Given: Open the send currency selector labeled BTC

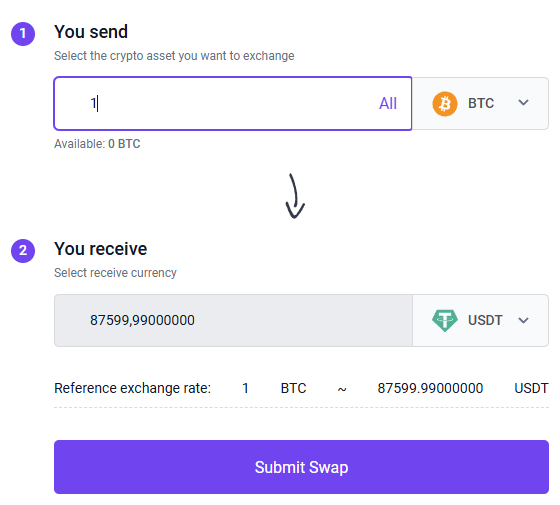Looking at the screenshot, I should tap(480, 104).
